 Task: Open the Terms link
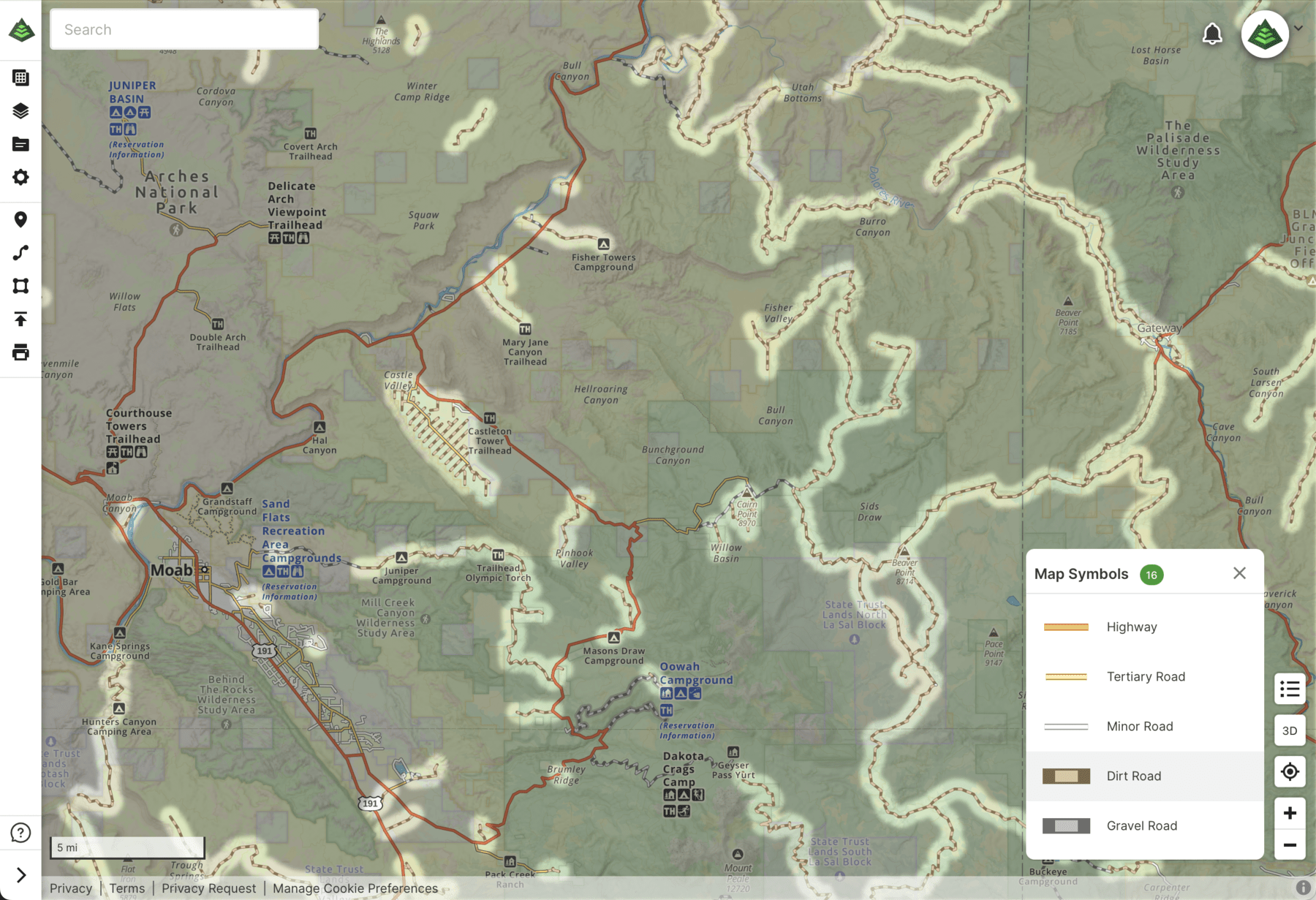click(x=127, y=888)
